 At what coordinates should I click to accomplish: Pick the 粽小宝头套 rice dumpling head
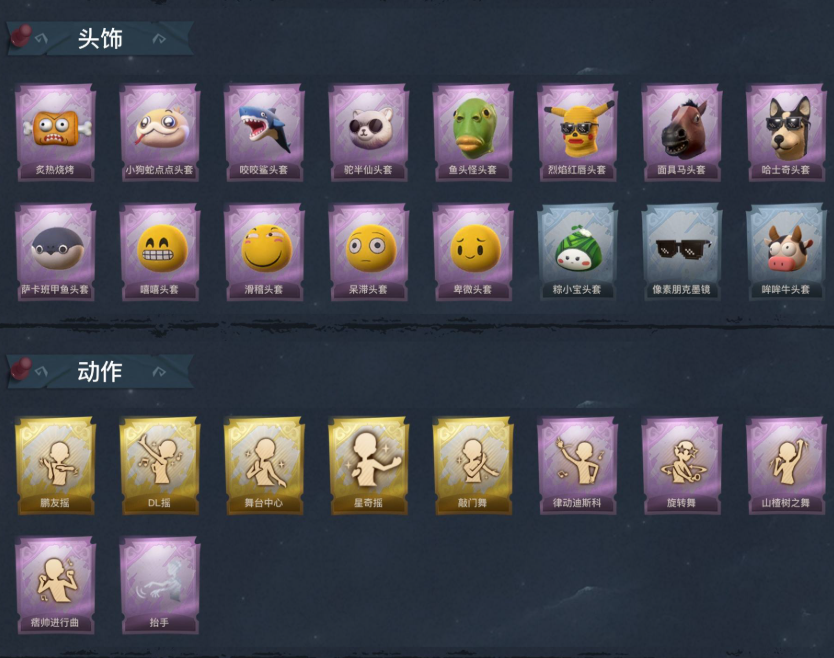click(x=577, y=252)
